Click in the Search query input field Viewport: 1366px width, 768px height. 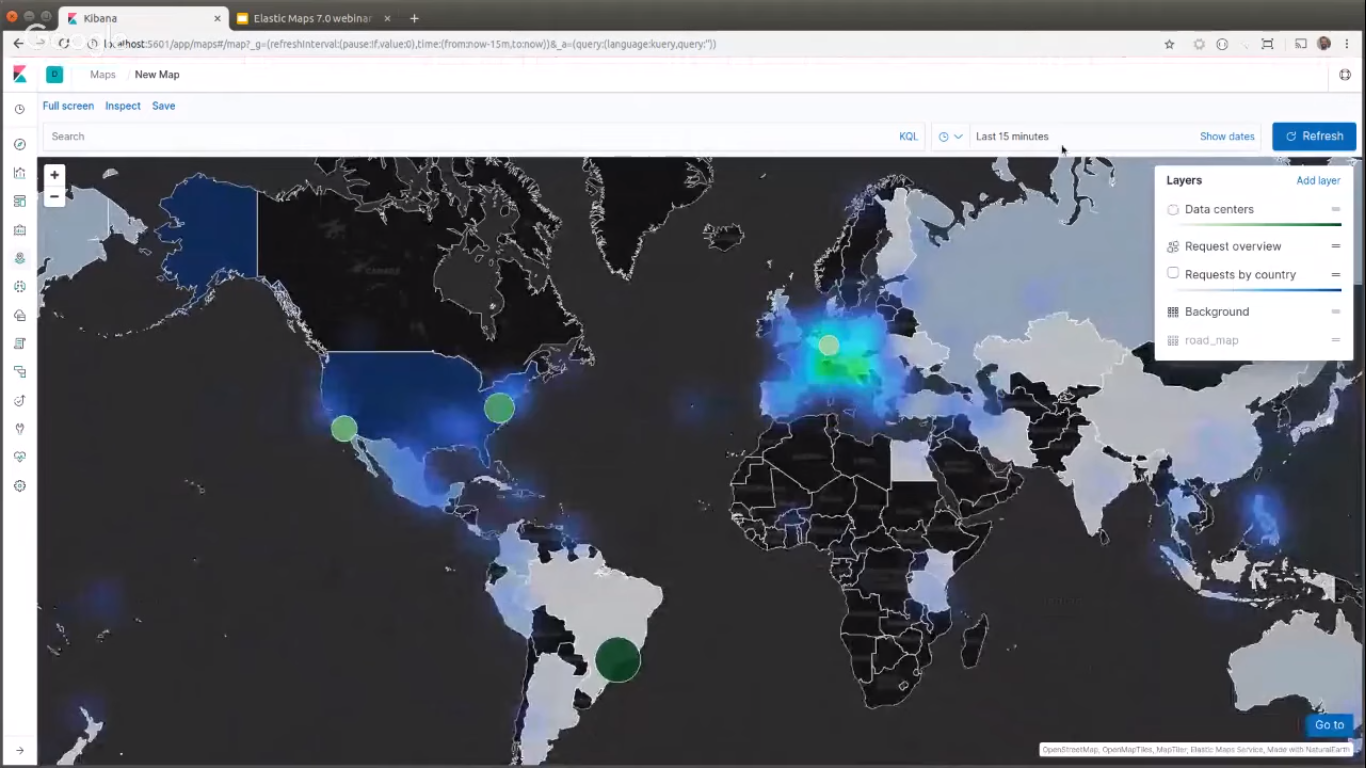click(x=400, y=136)
